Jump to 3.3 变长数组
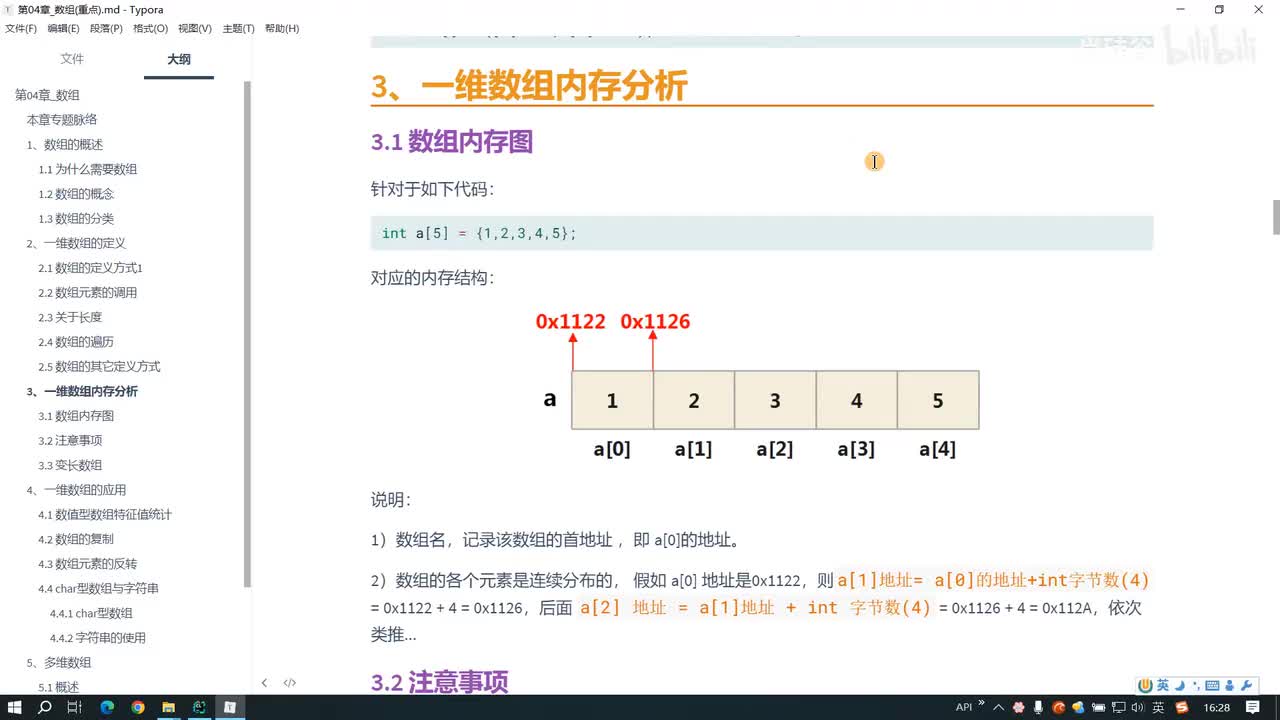 (70, 465)
